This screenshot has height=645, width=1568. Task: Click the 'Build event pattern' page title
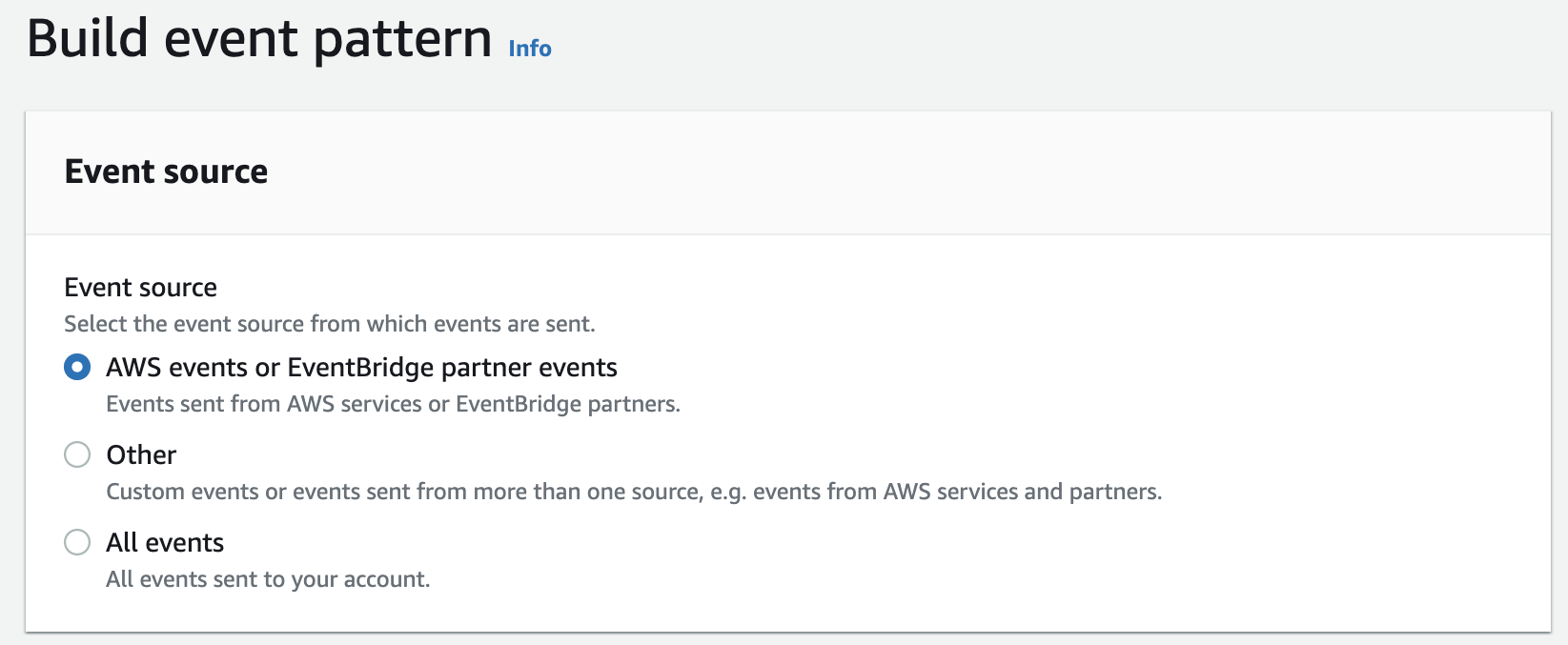pos(259,38)
